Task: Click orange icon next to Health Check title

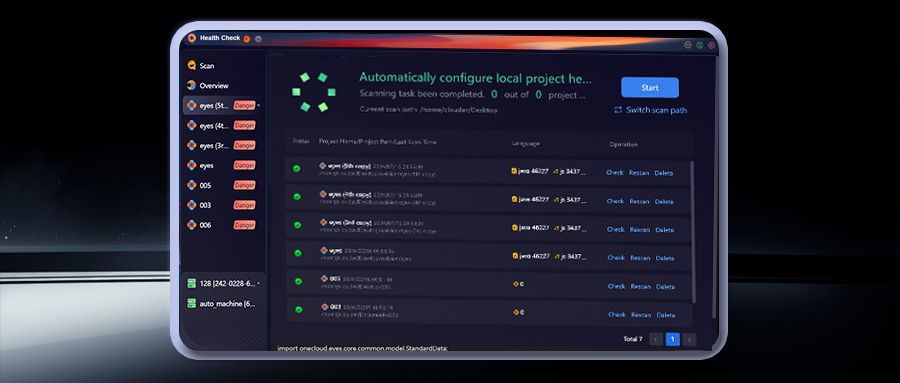Action: tap(247, 39)
